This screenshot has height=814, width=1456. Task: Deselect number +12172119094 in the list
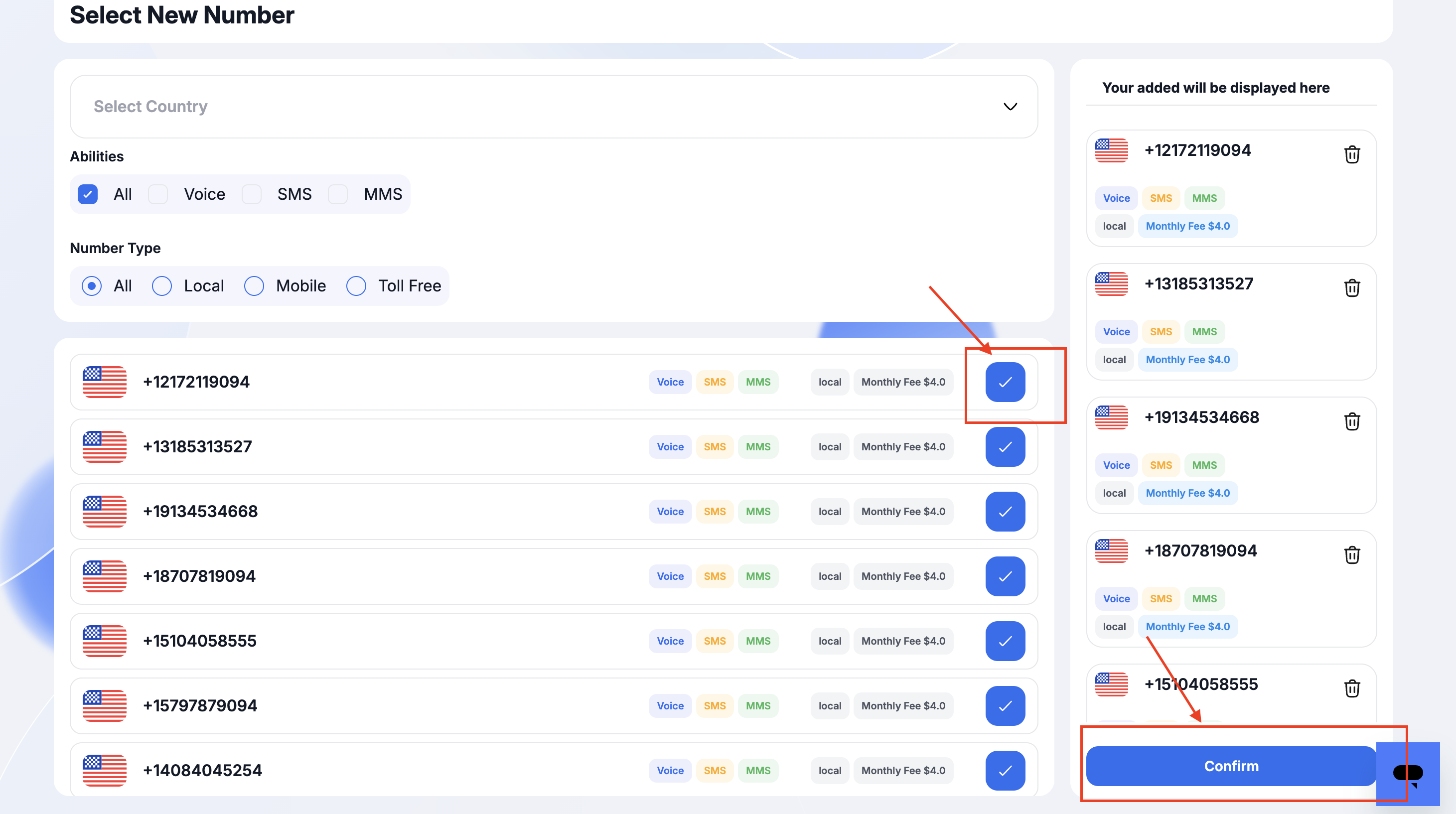point(1005,382)
